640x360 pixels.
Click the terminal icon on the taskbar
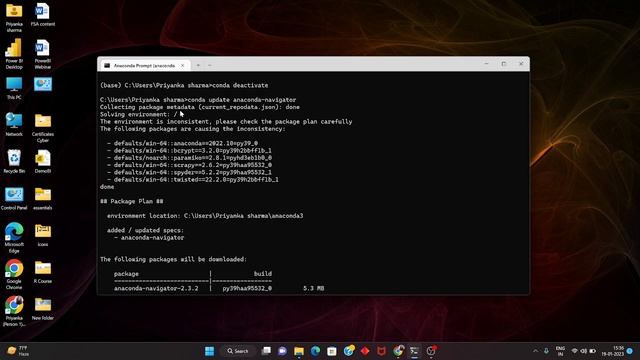(414, 351)
